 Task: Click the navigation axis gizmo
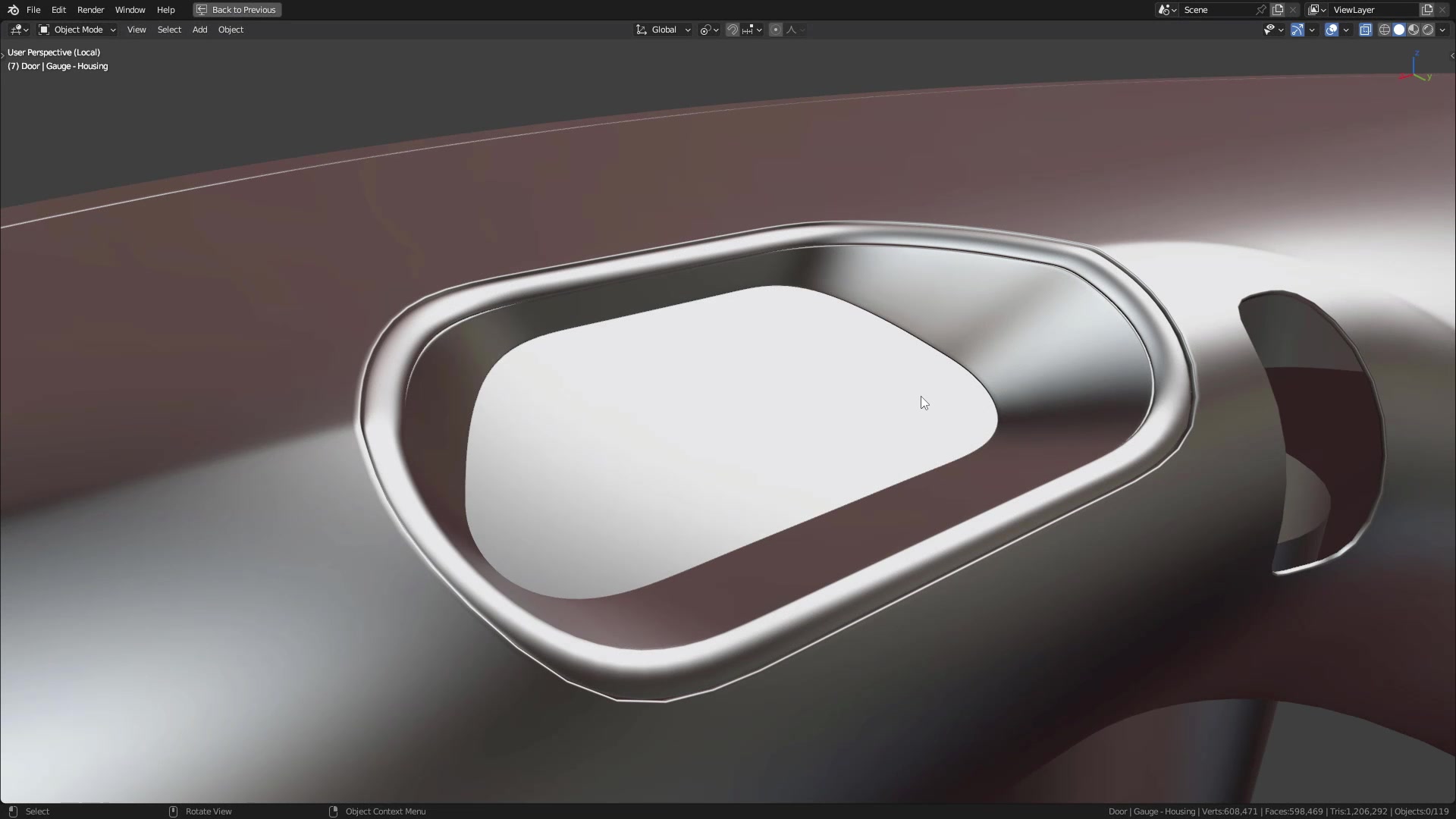pos(1416,67)
